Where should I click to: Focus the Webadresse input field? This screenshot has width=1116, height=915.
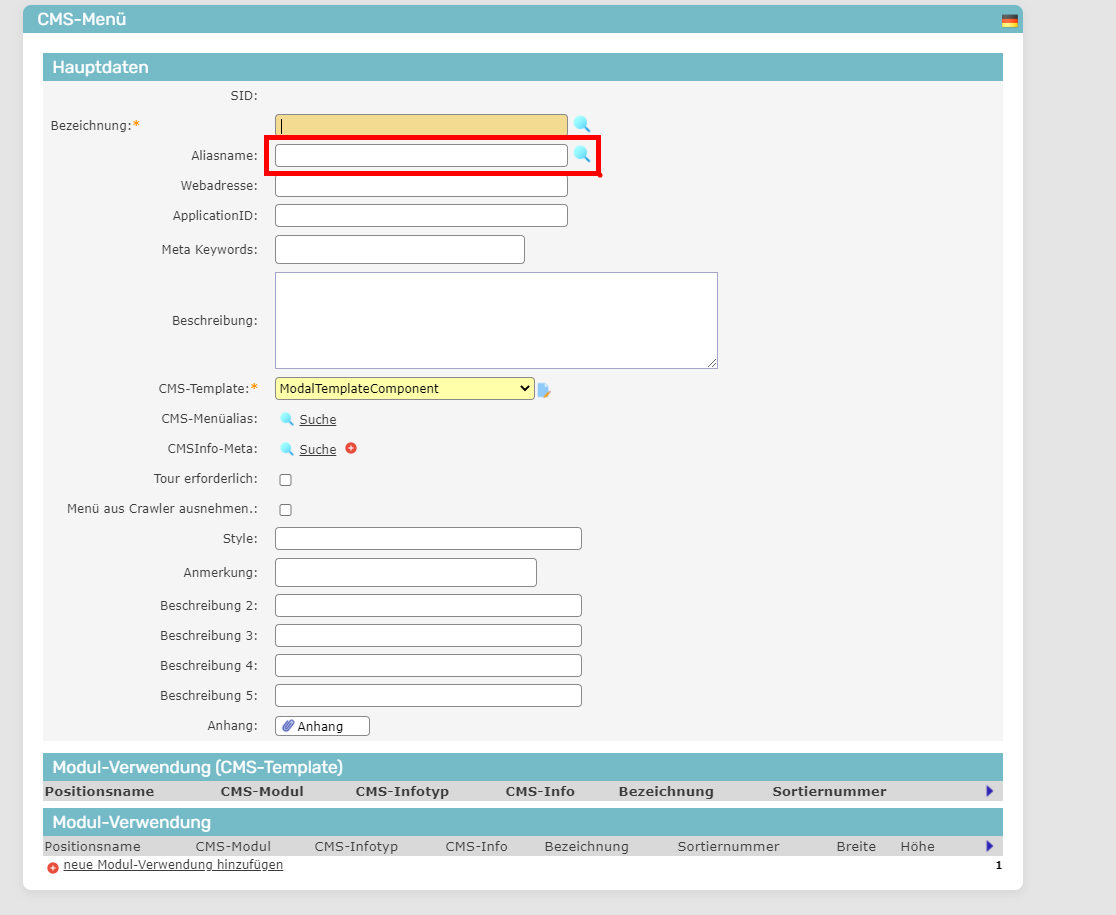(x=421, y=187)
